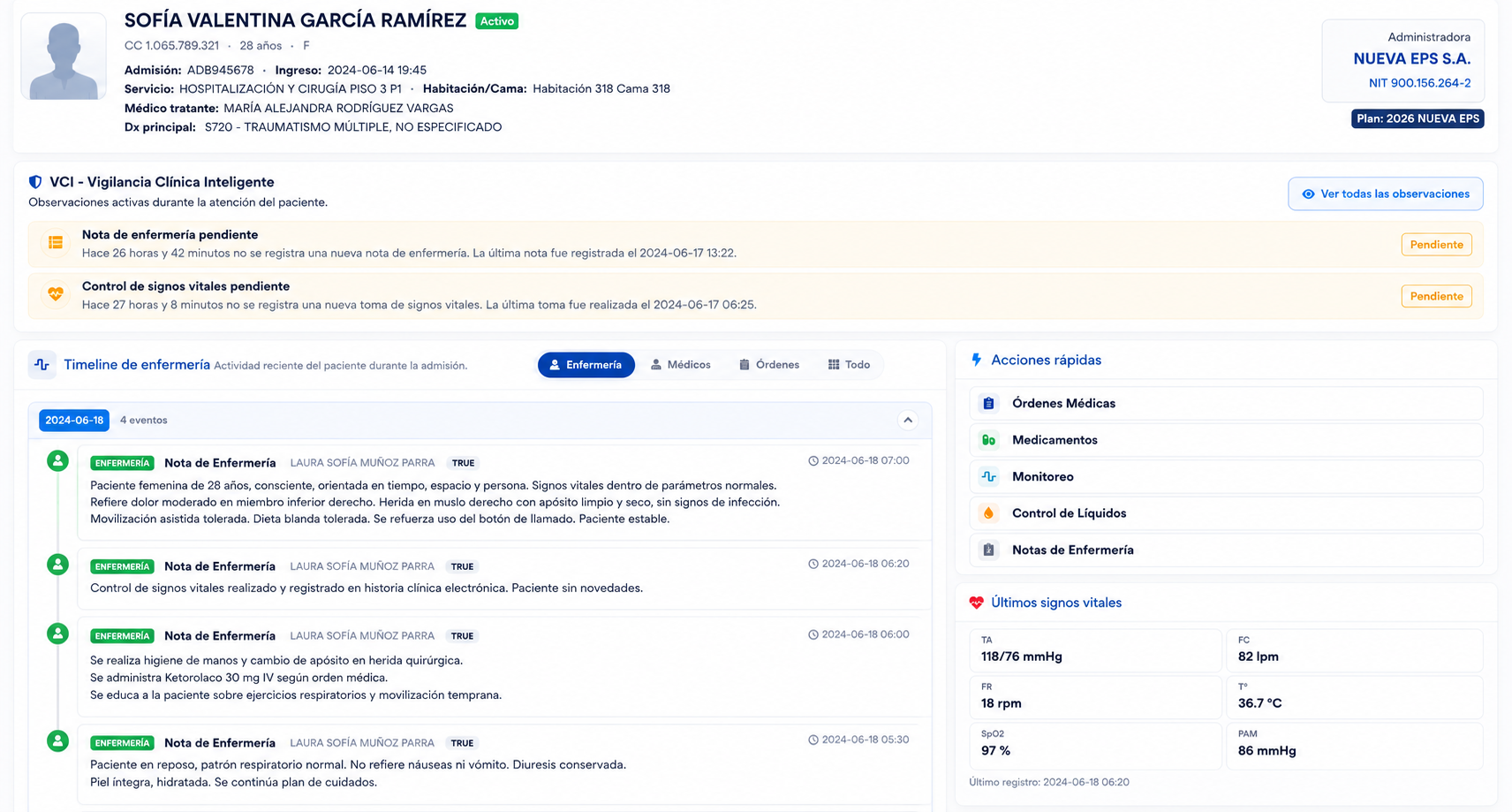Click TRUE badge on the 06:20 note
The image size is (1512, 812).
(x=463, y=567)
